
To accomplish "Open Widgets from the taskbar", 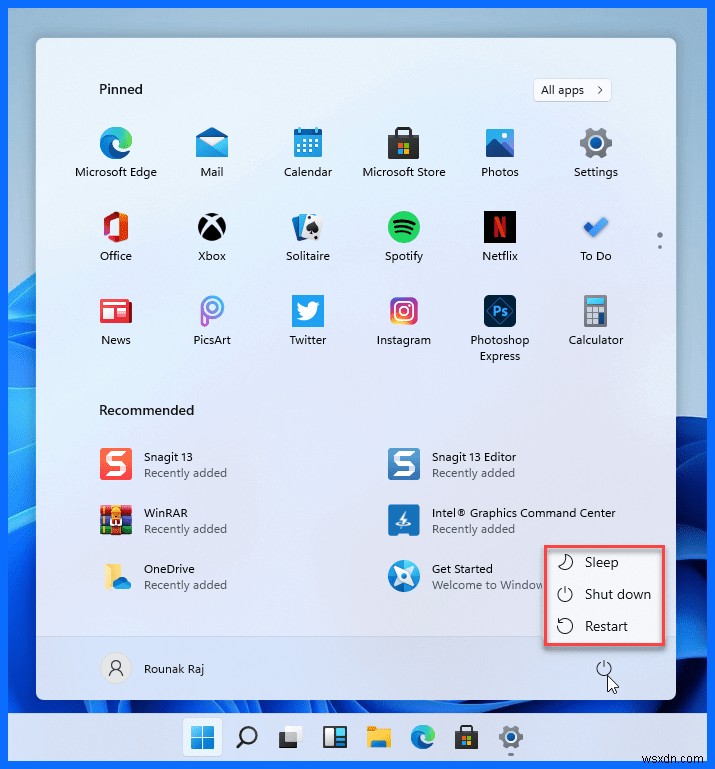I will coord(334,737).
